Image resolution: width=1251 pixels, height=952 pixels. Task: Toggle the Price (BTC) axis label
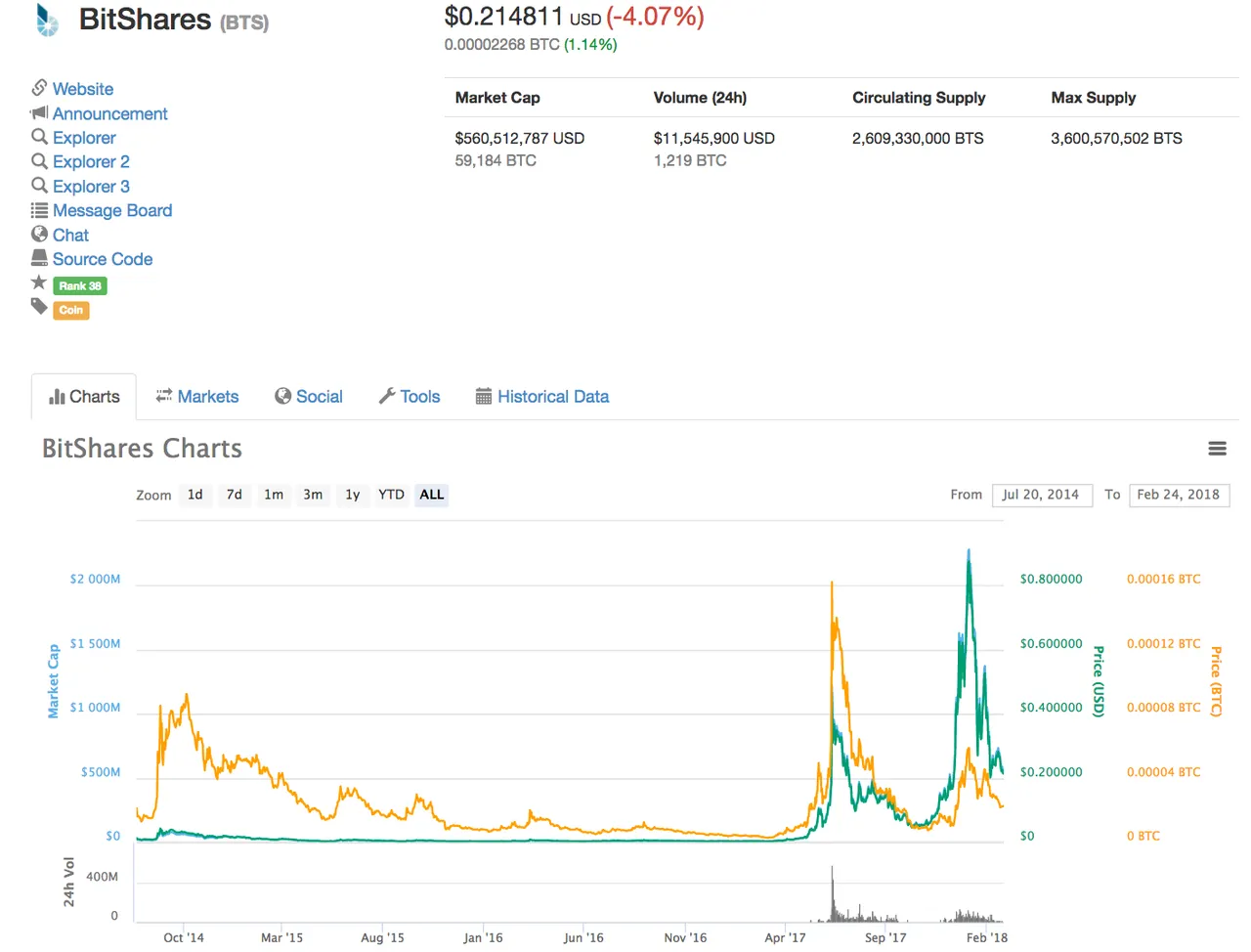click(x=1216, y=681)
